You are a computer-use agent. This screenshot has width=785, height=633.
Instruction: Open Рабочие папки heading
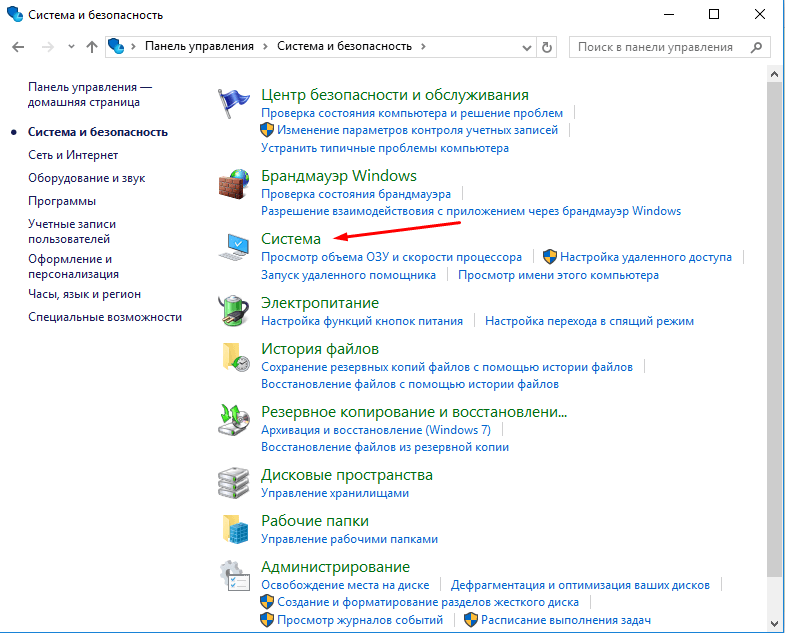point(315,521)
